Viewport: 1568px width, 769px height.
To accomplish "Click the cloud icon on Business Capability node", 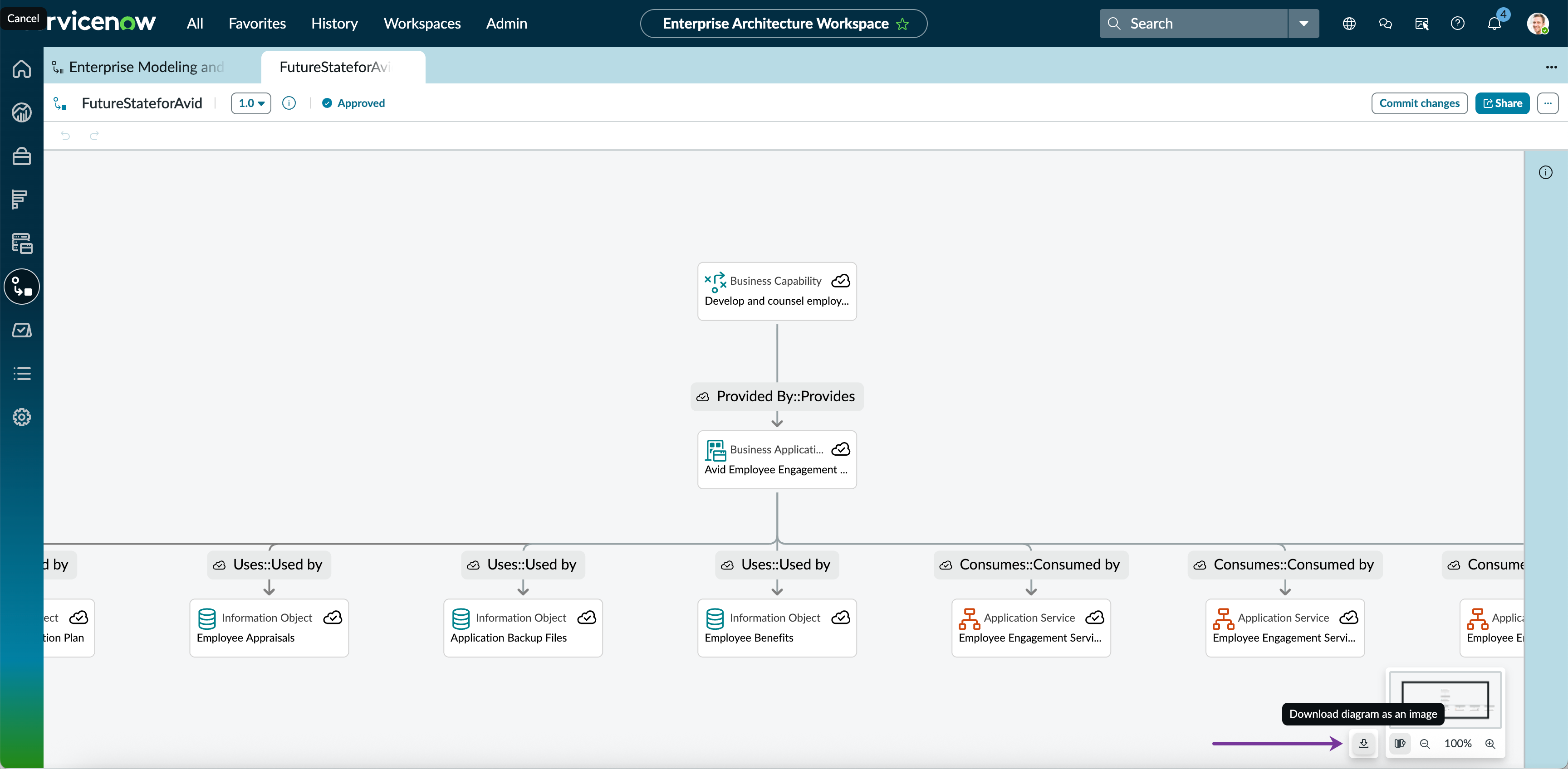I will coord(841,281).
